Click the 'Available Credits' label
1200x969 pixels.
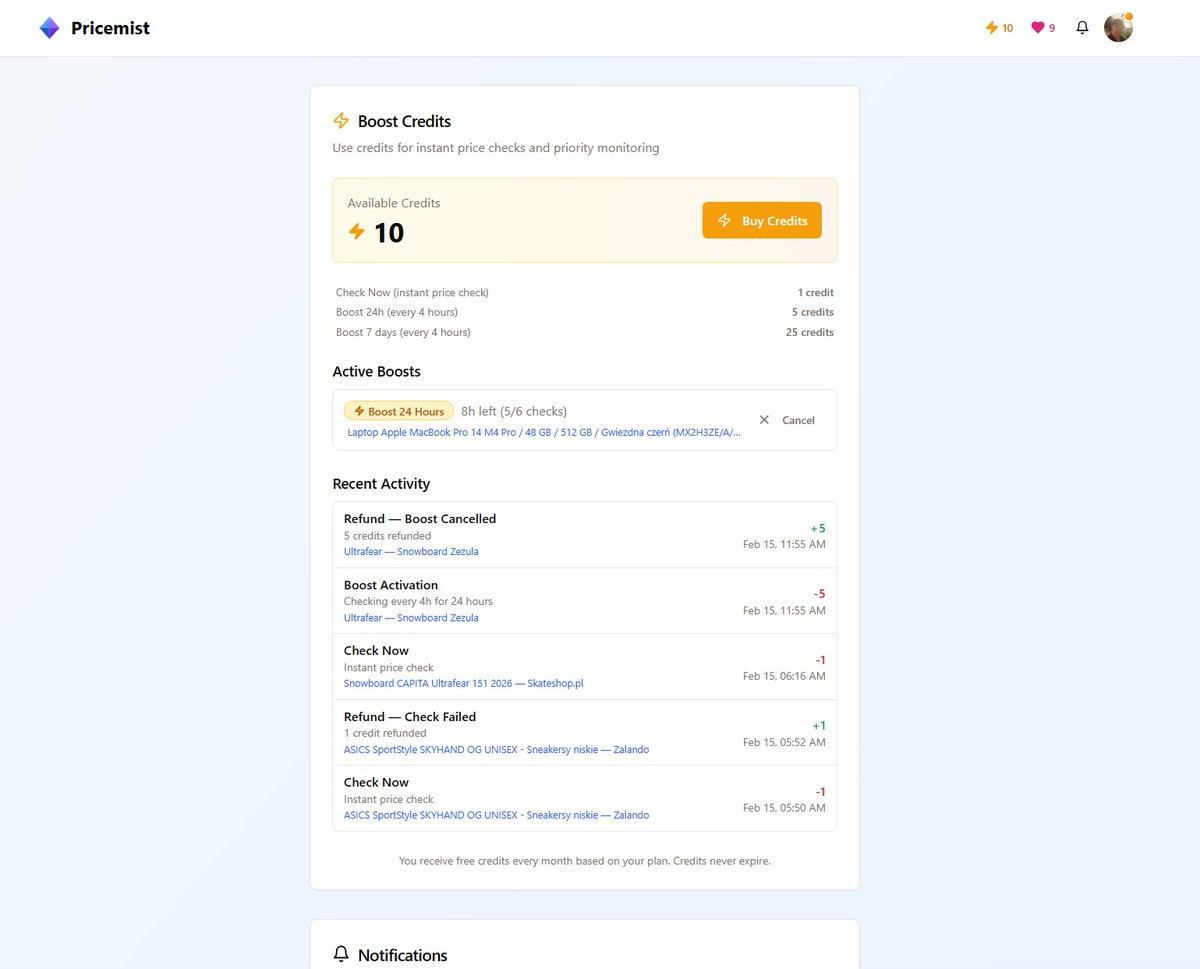tap(394, 203)
